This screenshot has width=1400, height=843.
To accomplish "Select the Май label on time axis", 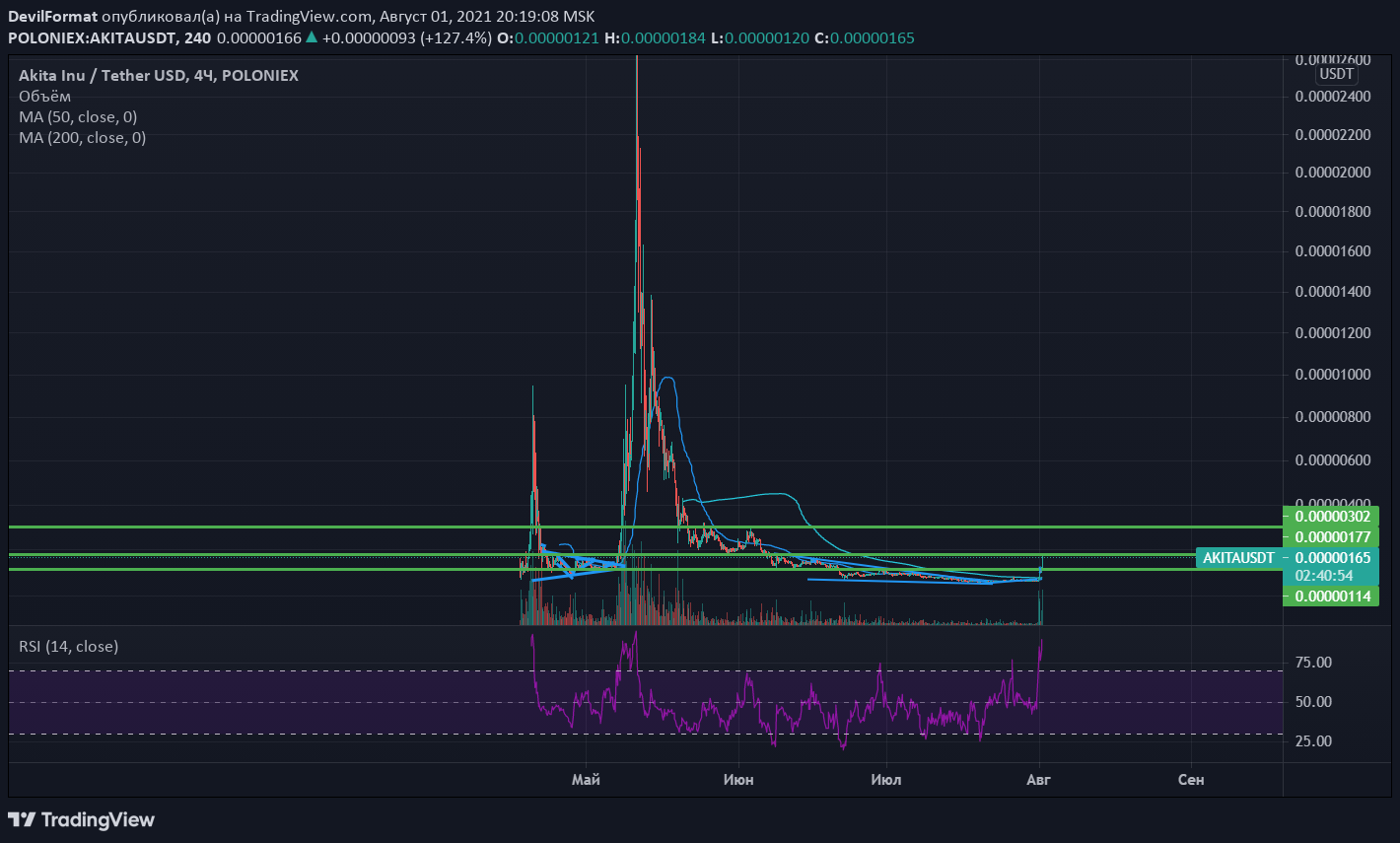I will [x=586, y=780].
